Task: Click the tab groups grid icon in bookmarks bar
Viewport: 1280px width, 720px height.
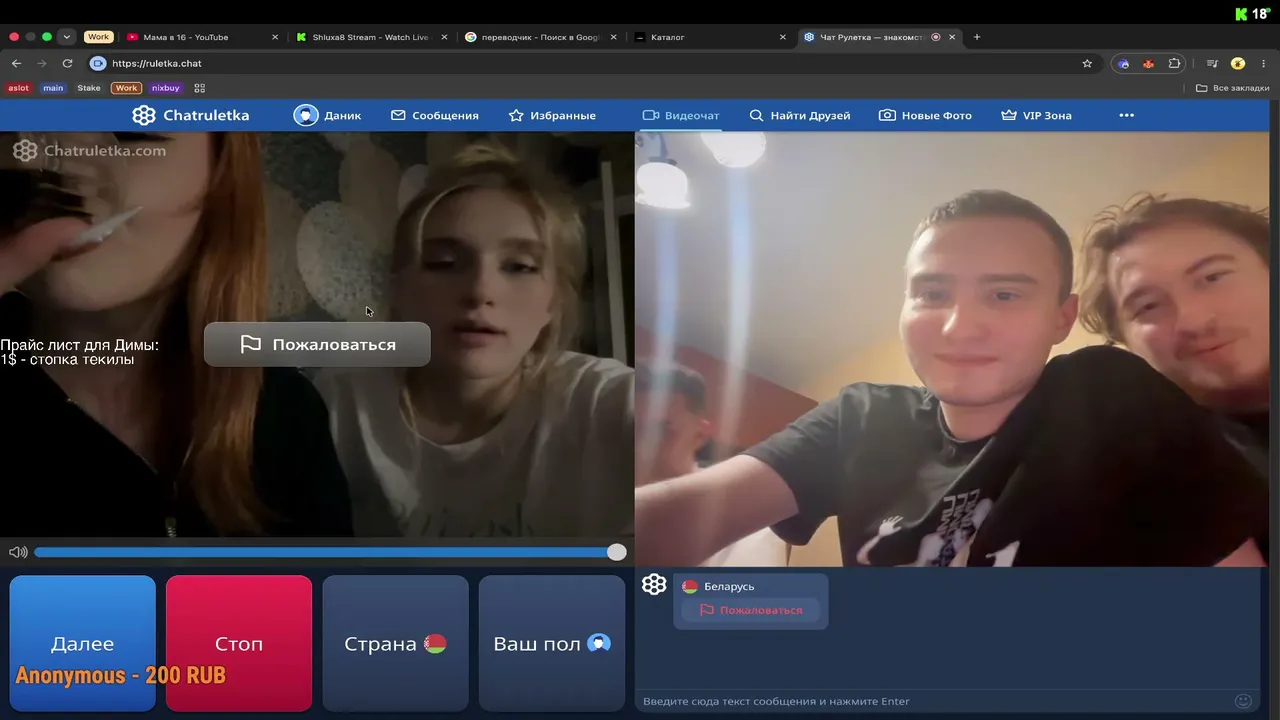Action: tap(199, 88)
